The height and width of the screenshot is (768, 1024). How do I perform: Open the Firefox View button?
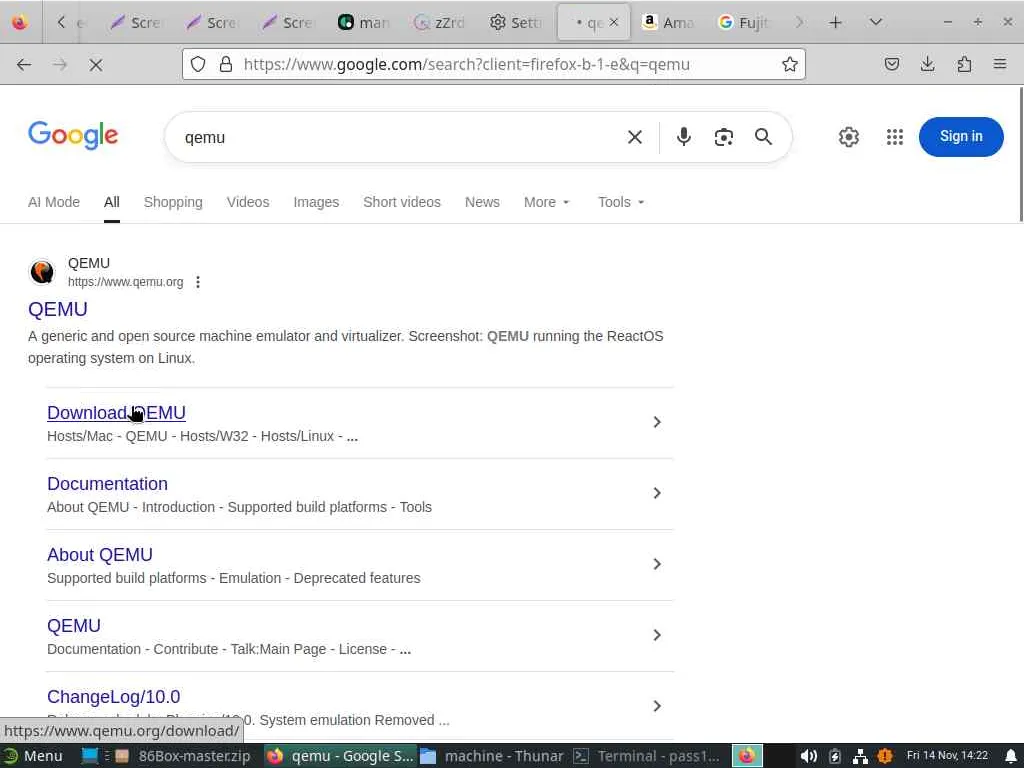pyautogui.click(x=20, y=23)
